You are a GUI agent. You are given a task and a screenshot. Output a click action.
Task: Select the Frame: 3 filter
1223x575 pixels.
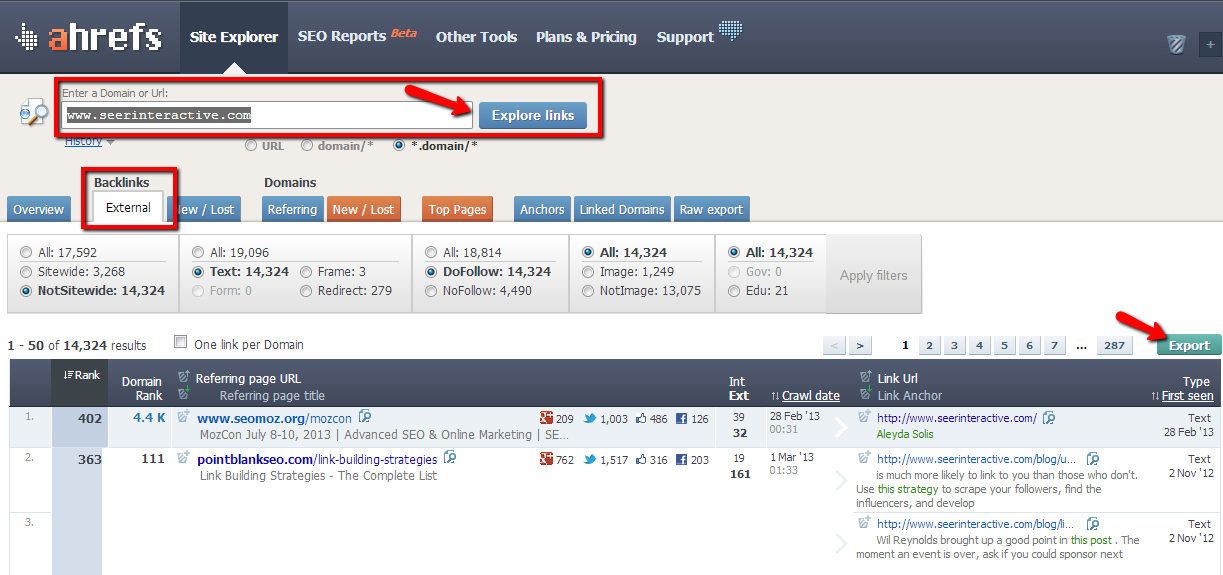(307, 271)
